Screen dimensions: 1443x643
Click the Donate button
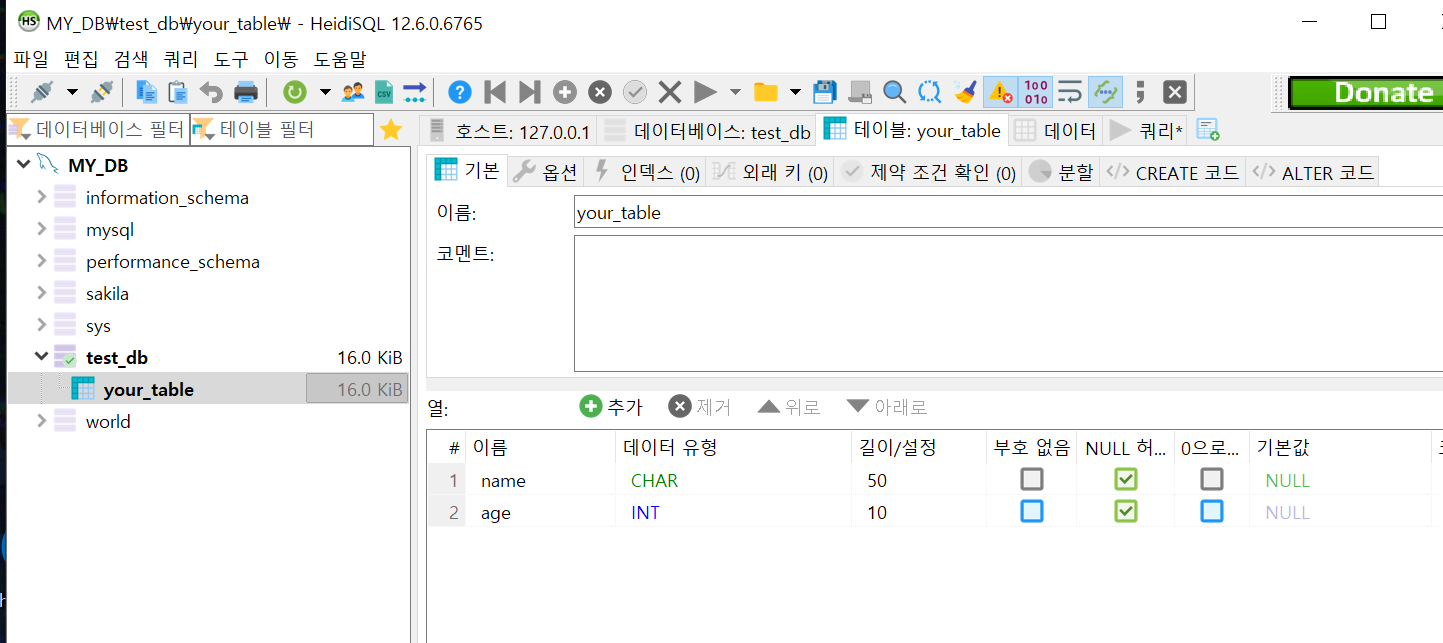point(1365,93)
